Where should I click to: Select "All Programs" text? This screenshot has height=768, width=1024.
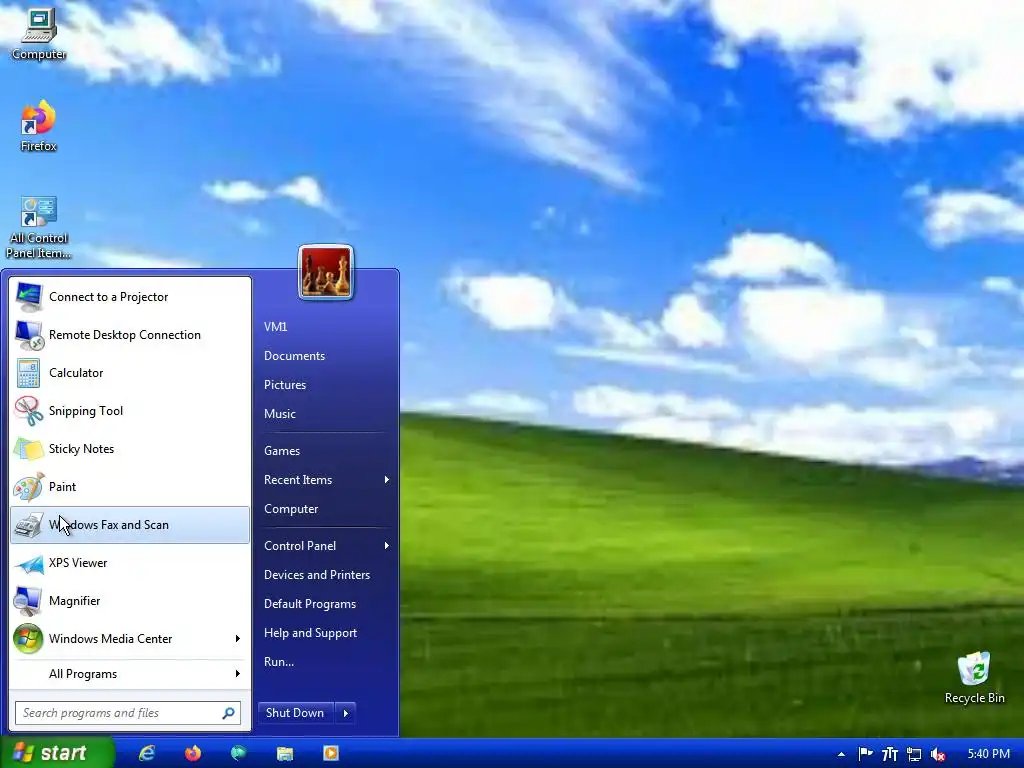(x=83, y=674)
